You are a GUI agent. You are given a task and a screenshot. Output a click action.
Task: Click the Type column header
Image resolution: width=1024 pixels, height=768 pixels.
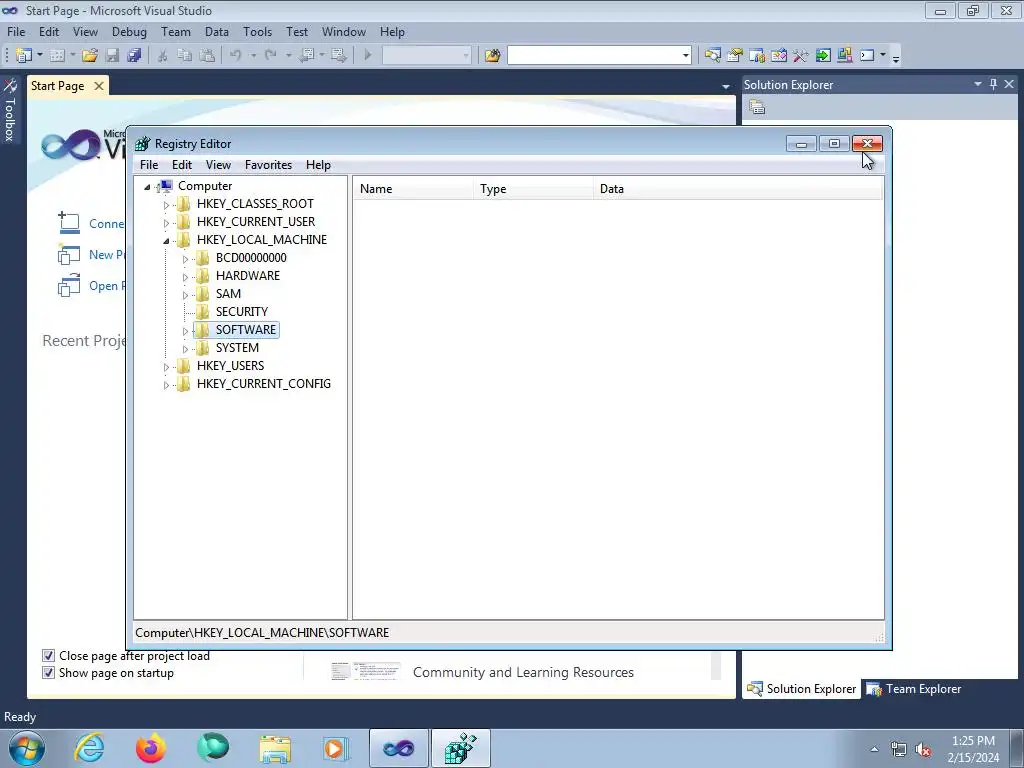tap(534, 189)
